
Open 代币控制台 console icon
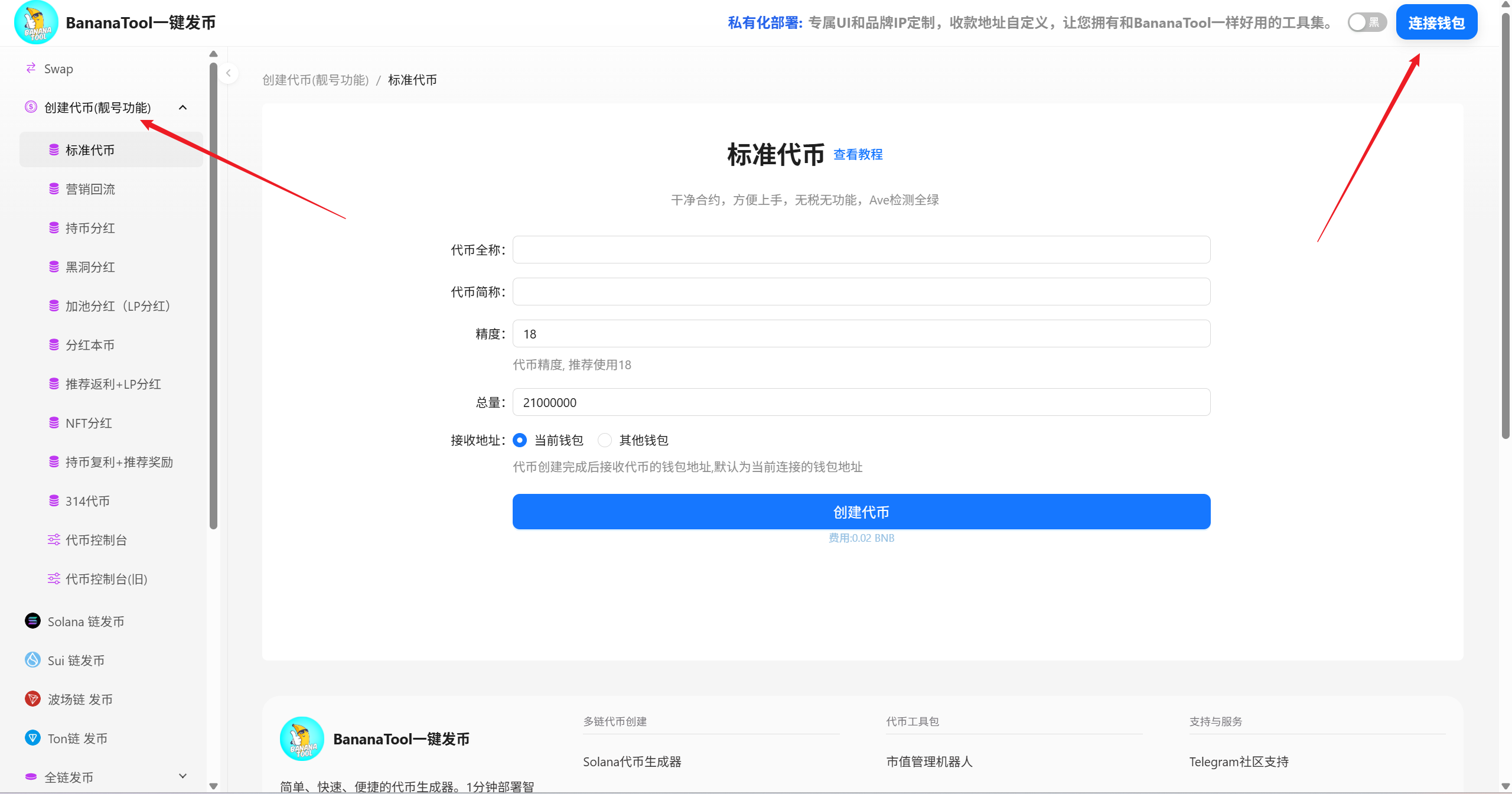(x=54, y=539)
